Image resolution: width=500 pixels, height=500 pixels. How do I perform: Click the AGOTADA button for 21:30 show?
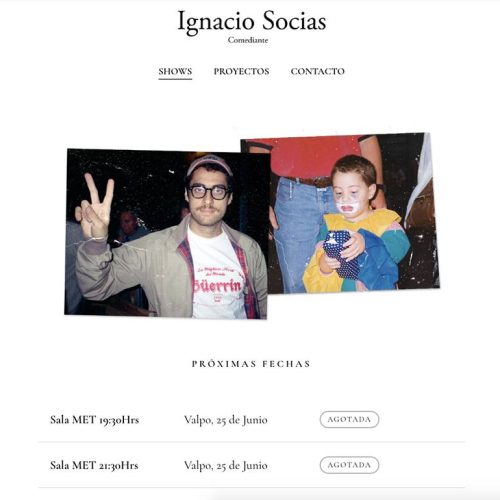tap(349, 465)
